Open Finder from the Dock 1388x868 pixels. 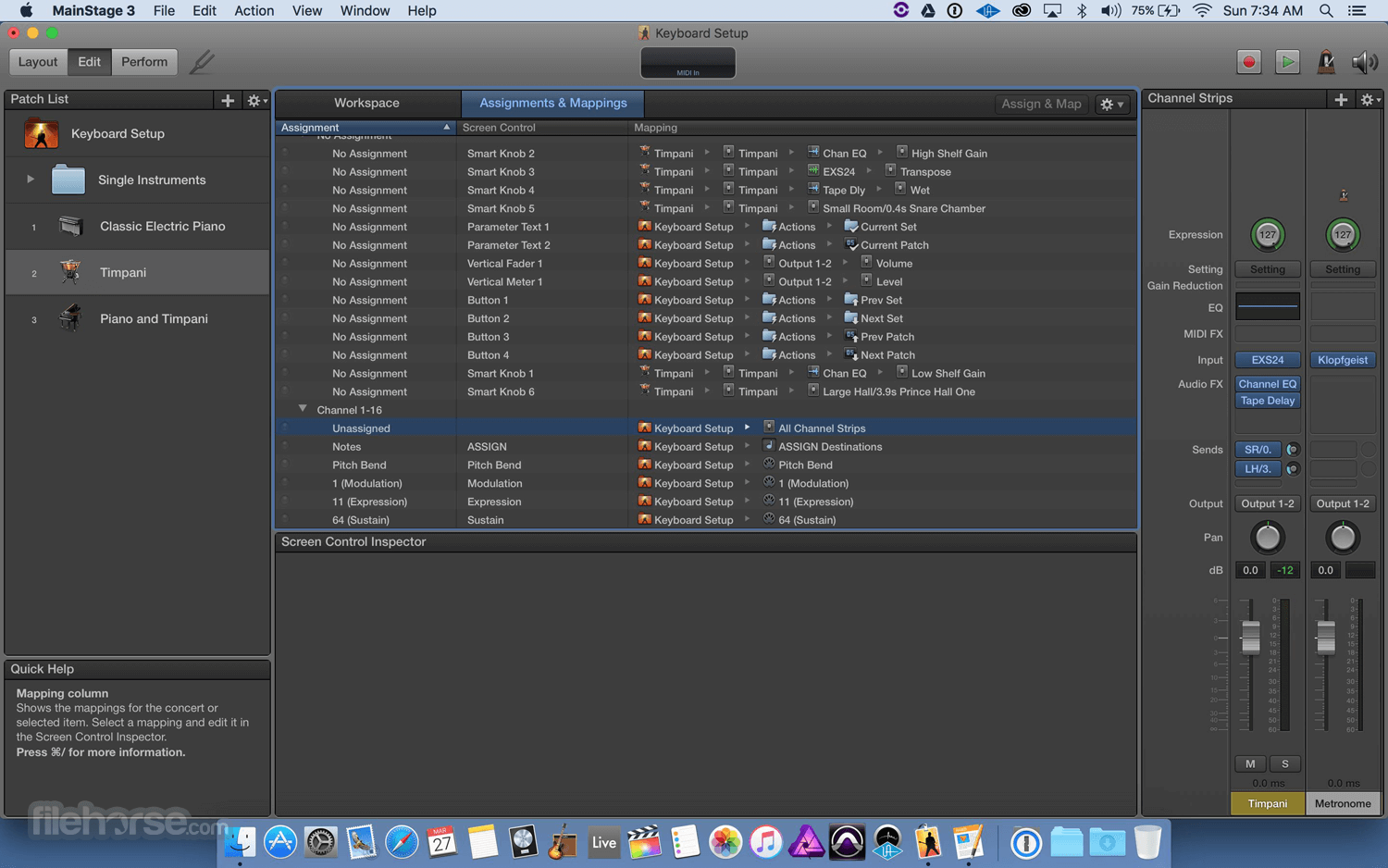[240, 841]
